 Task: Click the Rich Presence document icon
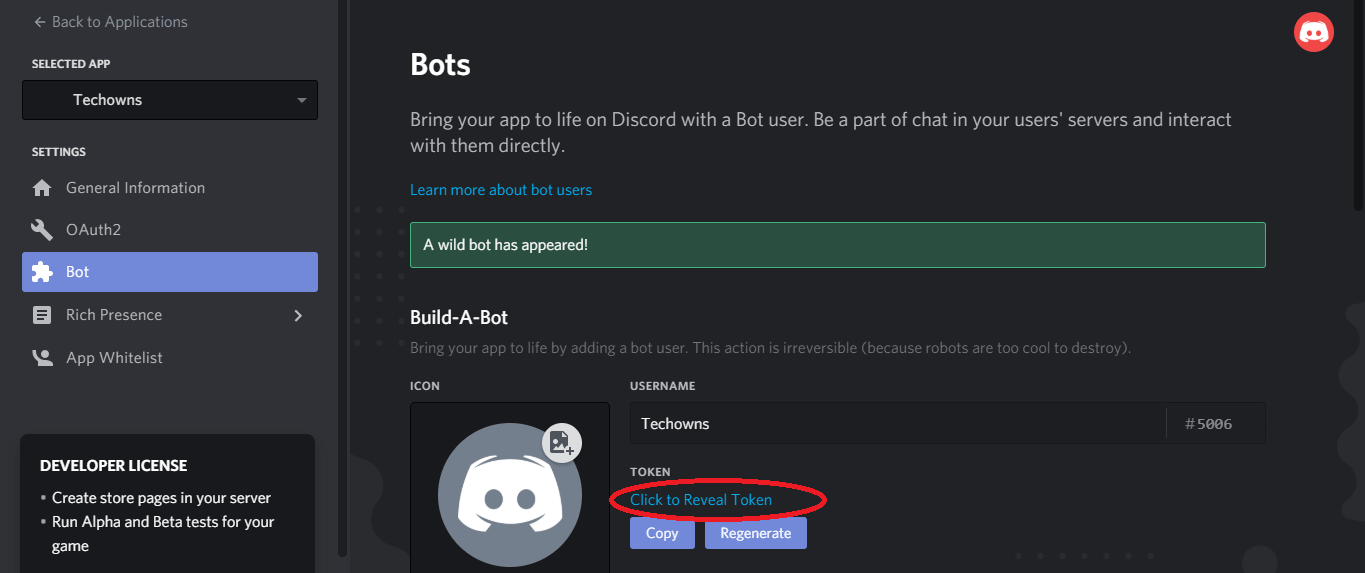click(42, 315)
